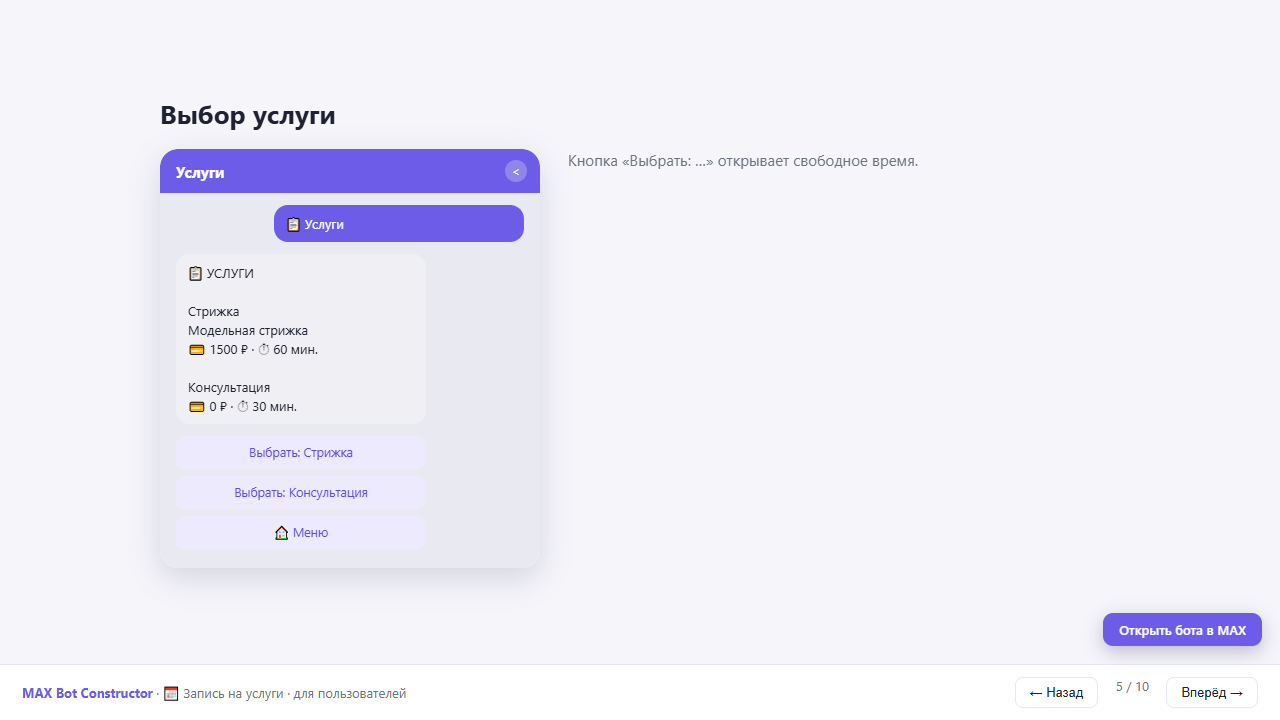1280x720 pixels.
Task: Click the card icon next to 1500 ₽
Action: point(197,350)
